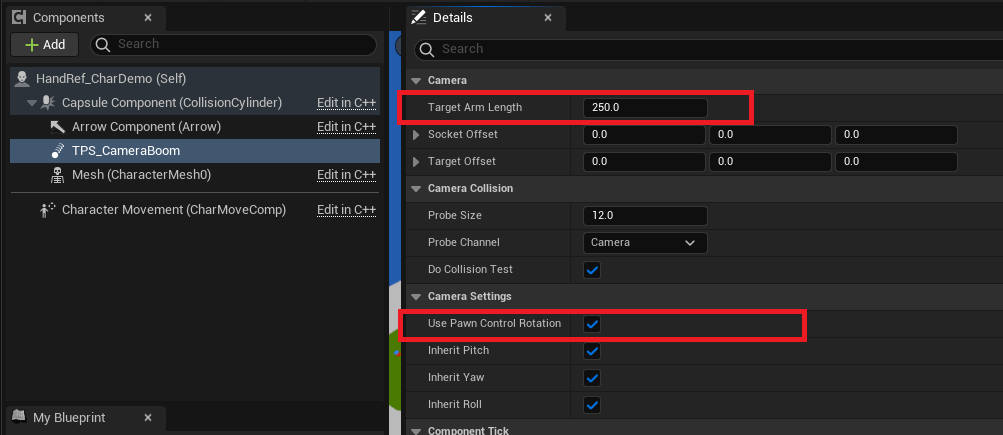Image resolution: width=1003 pixels, height=435 pixels.
Task: Click the Arrow Component icon
Action: click(57, 127)
